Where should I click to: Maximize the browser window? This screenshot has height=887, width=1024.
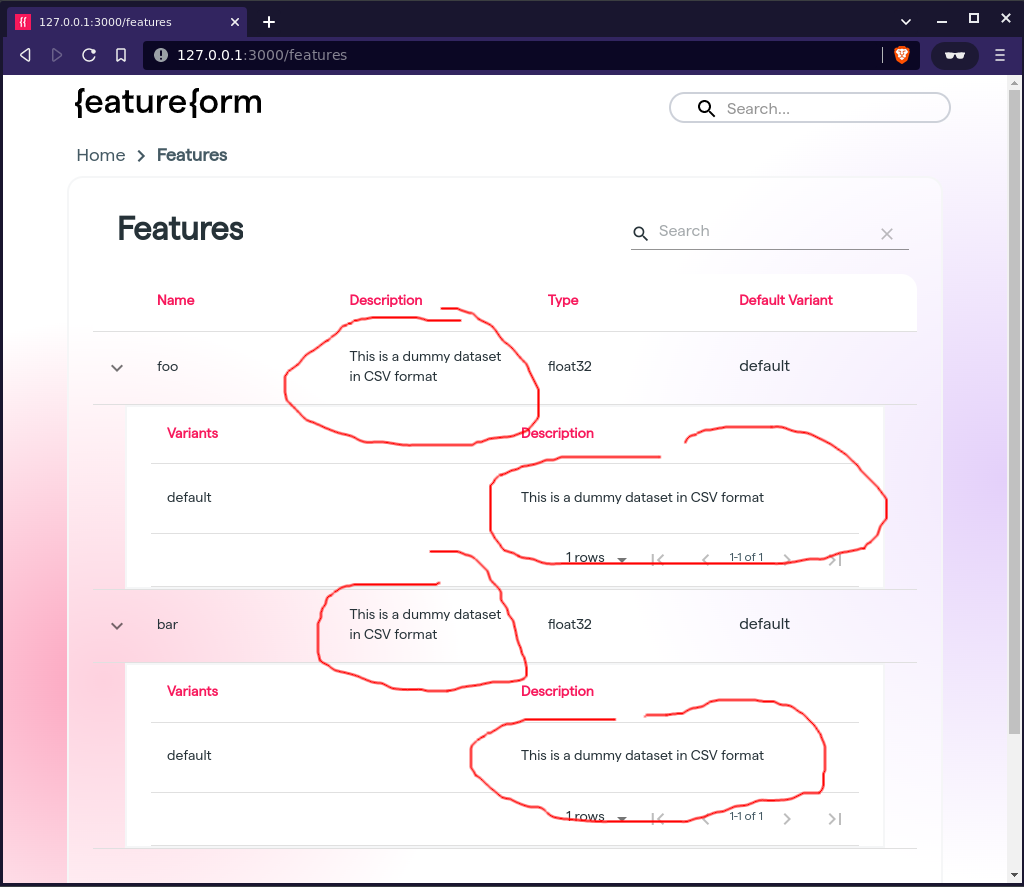click(x=974, y=18)
